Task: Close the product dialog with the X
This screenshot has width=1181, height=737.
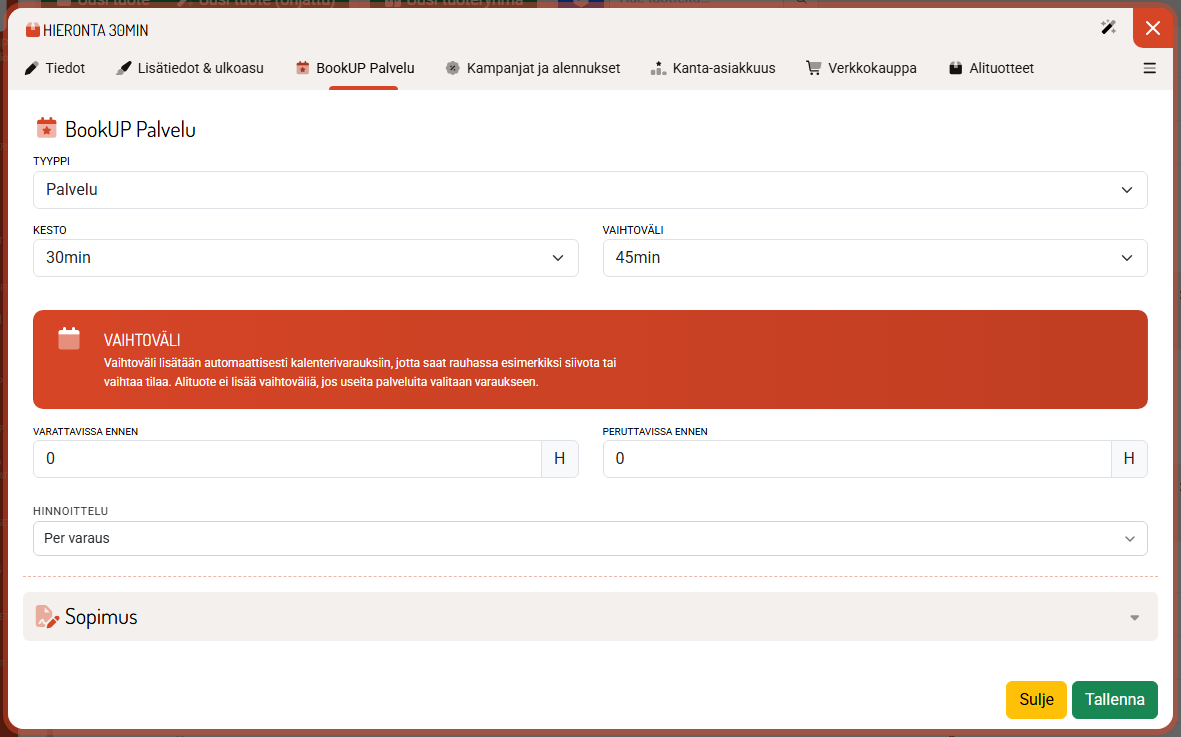Action: pos(1152,29)
